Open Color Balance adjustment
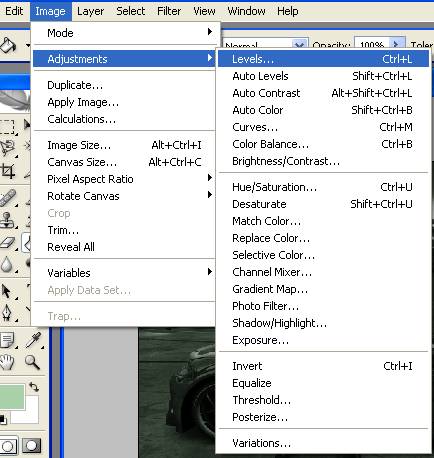 click(x=323, y=144)
